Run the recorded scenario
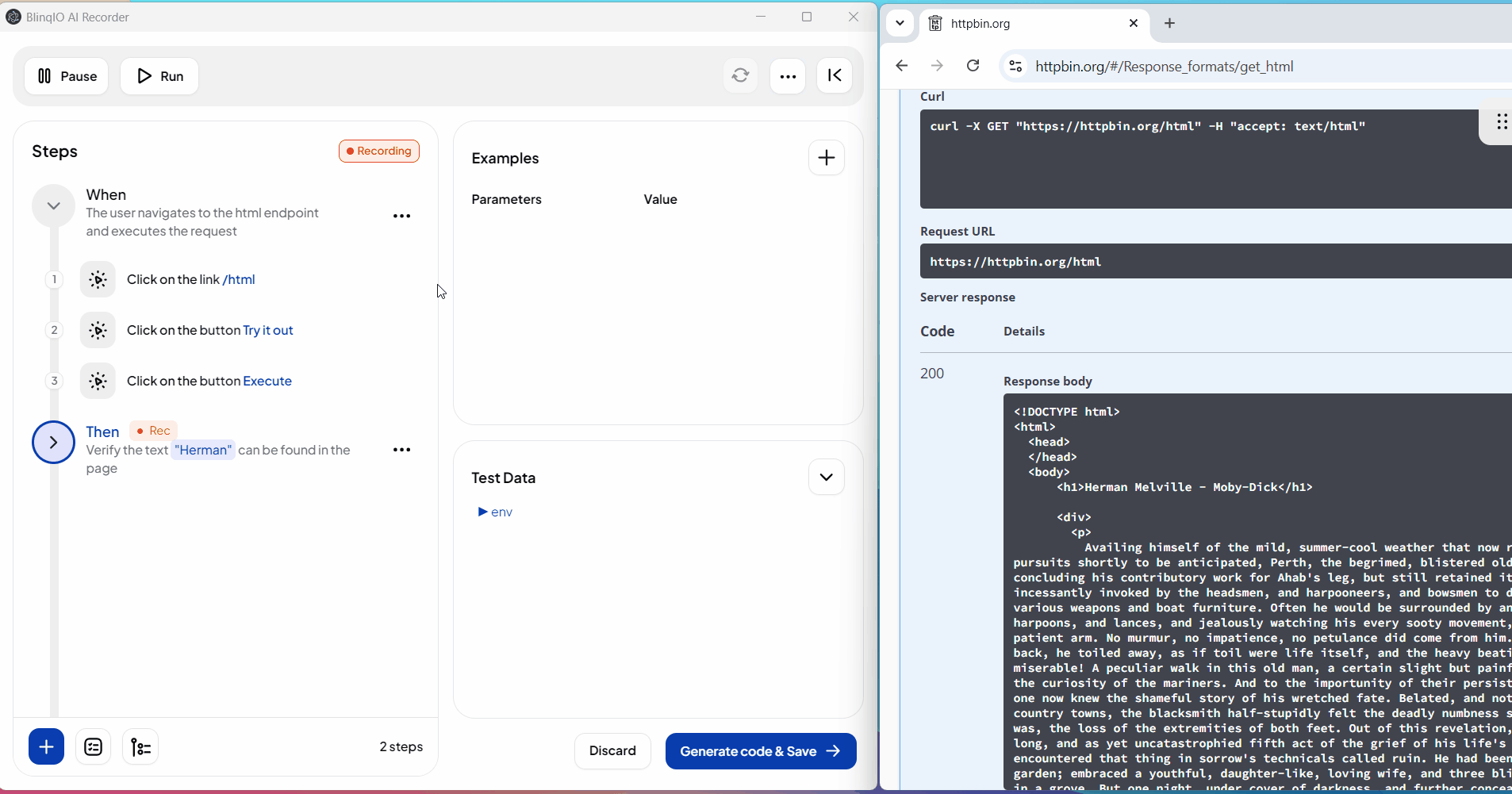This screenshot has height=794, width=1512. (x=159, y=76)
